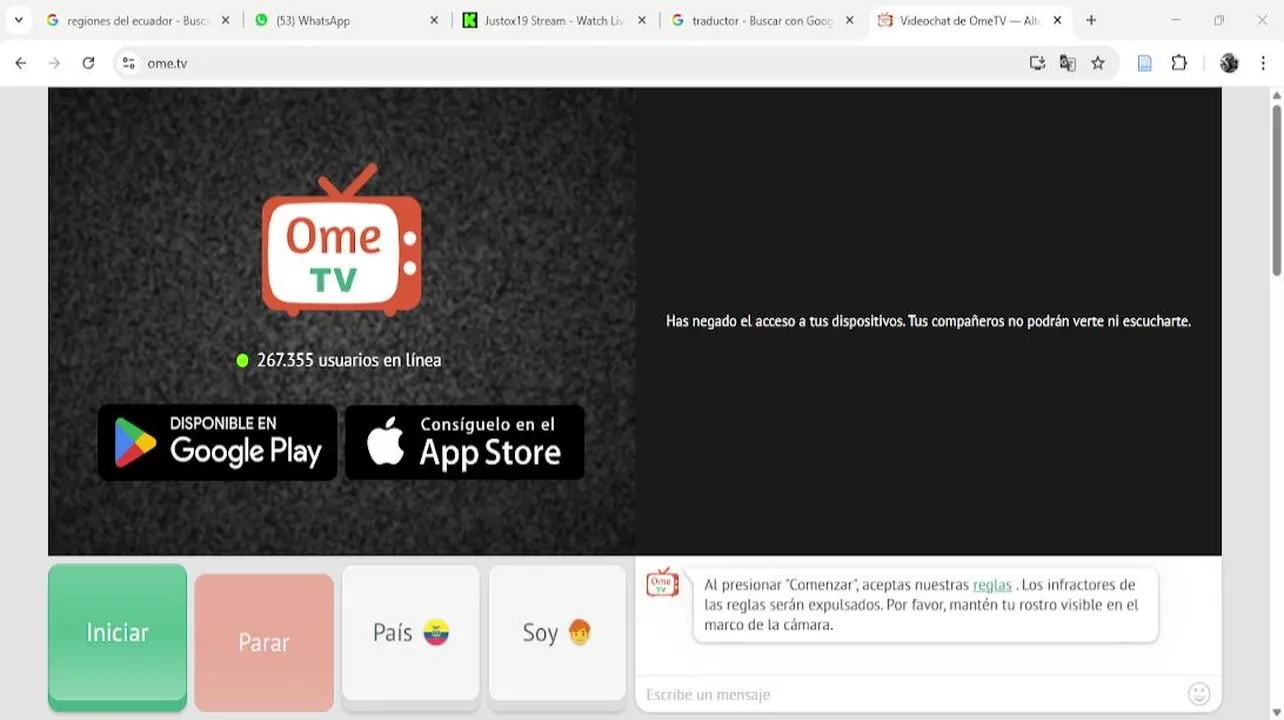
Task: Open a new browser tab
Action: coord(1091,20)
